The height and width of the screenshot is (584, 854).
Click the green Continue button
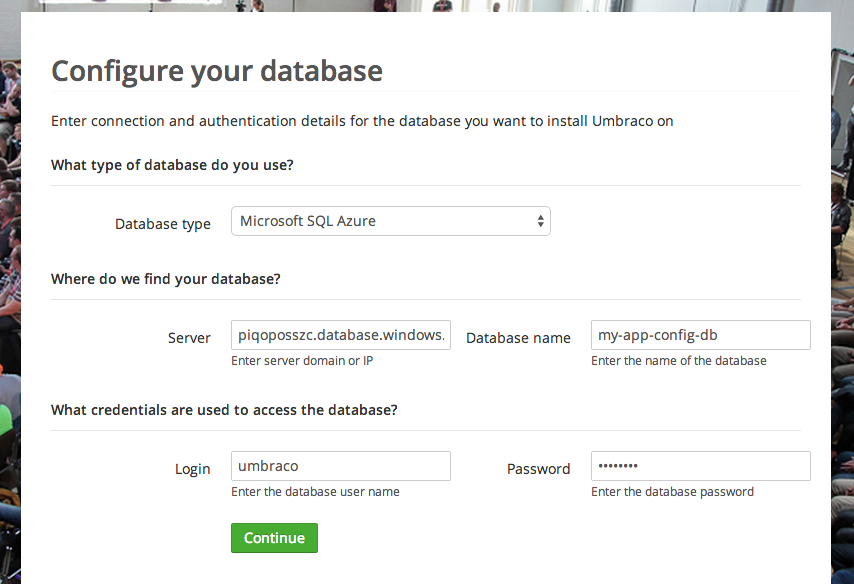274,538
